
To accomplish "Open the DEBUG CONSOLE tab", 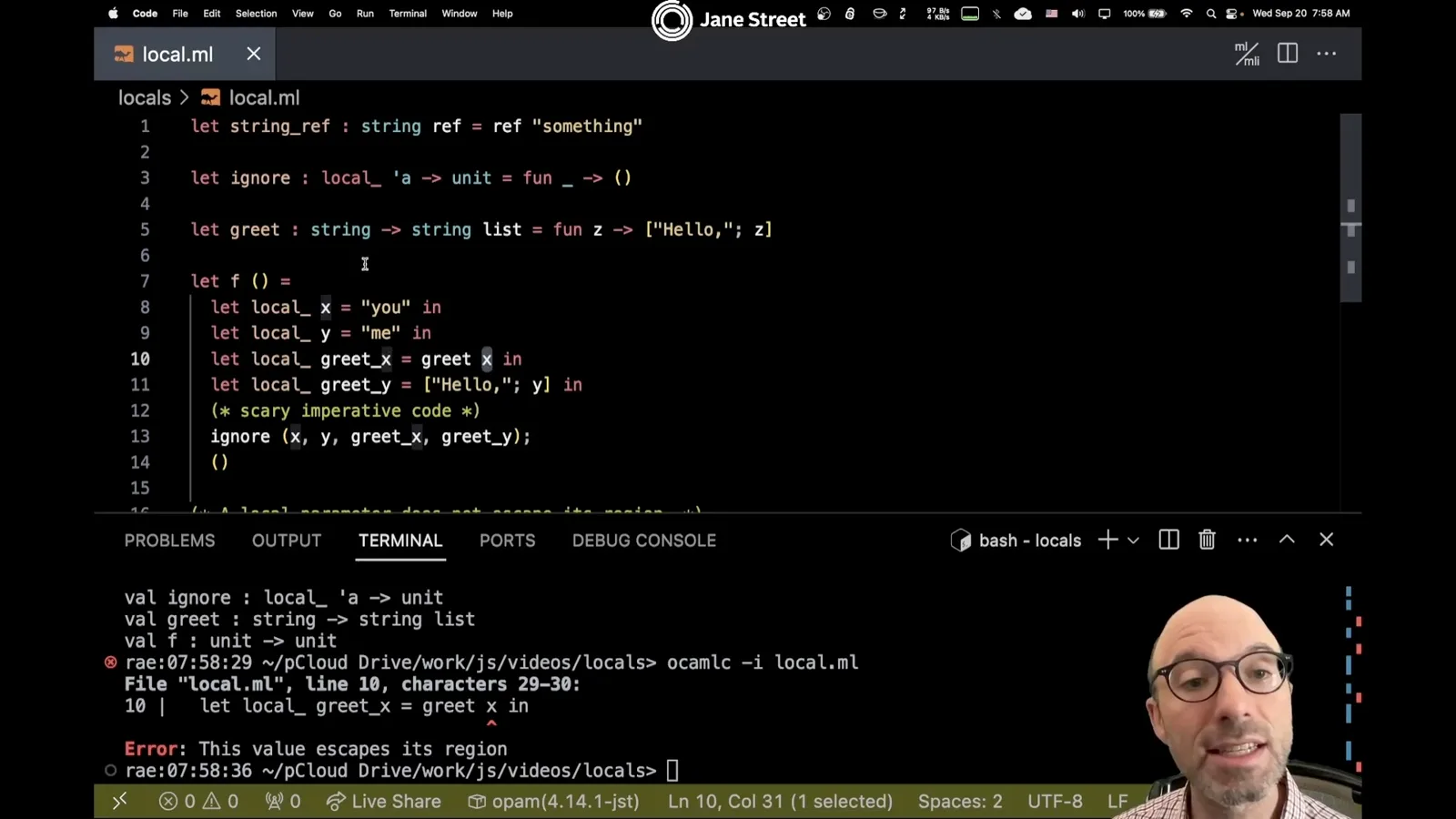I will 644,541.
